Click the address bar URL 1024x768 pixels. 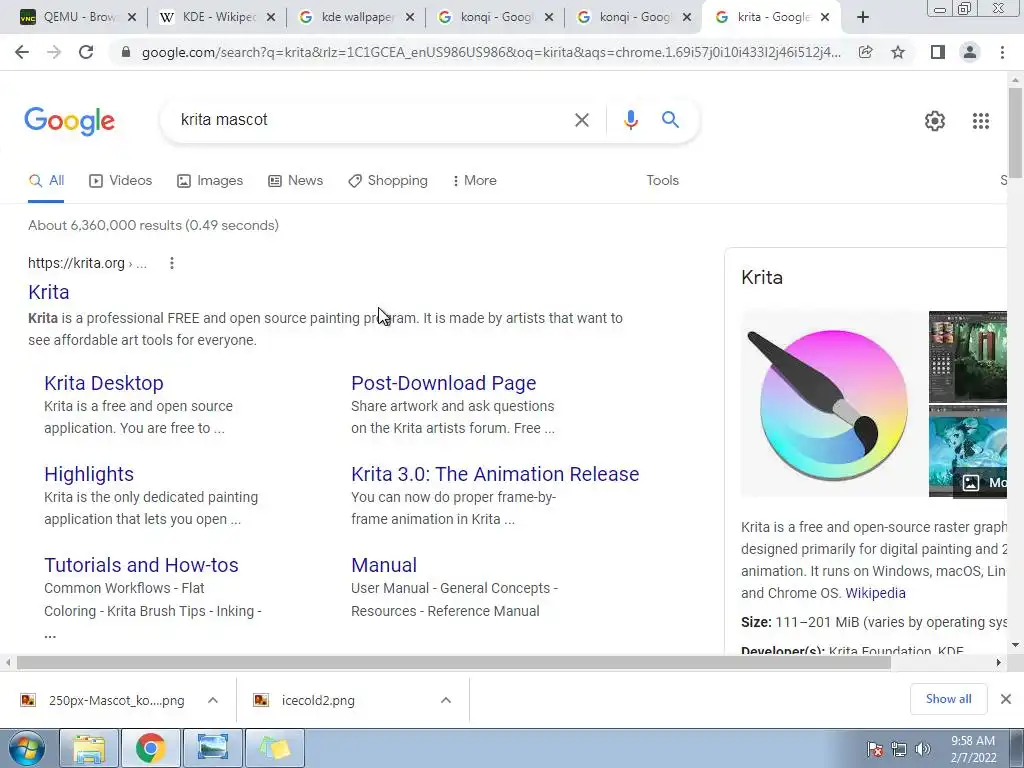[491, 52]
